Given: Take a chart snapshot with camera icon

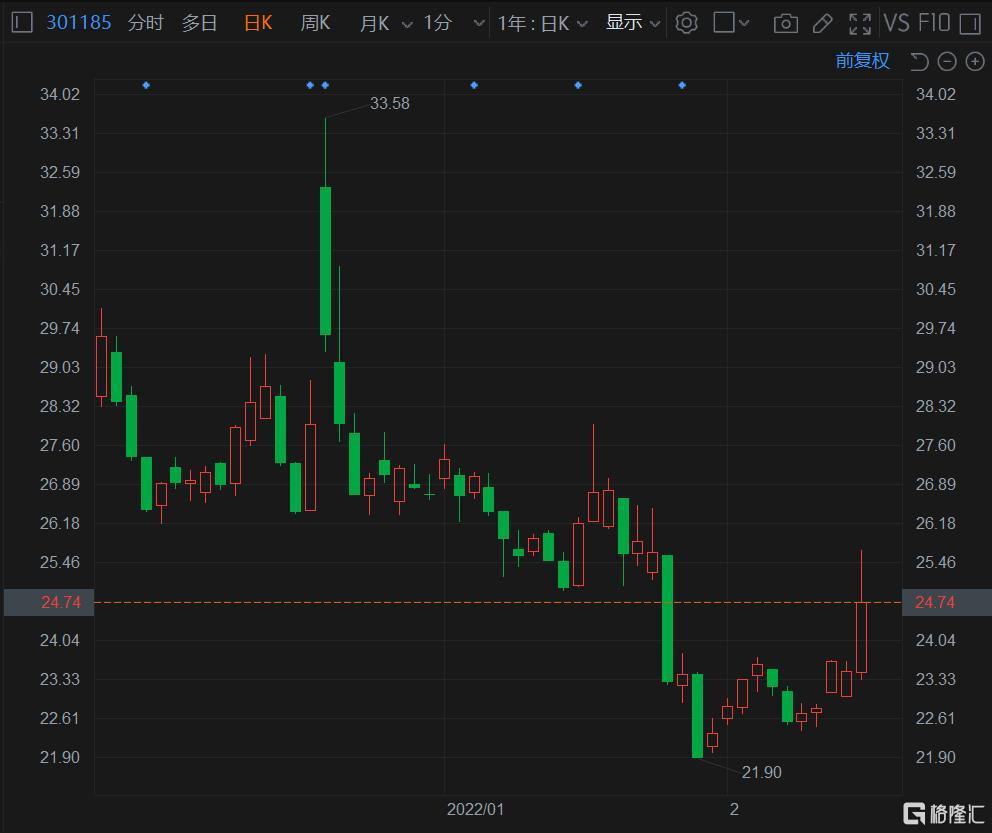Looking at the screenshot, I should [786, 24].
